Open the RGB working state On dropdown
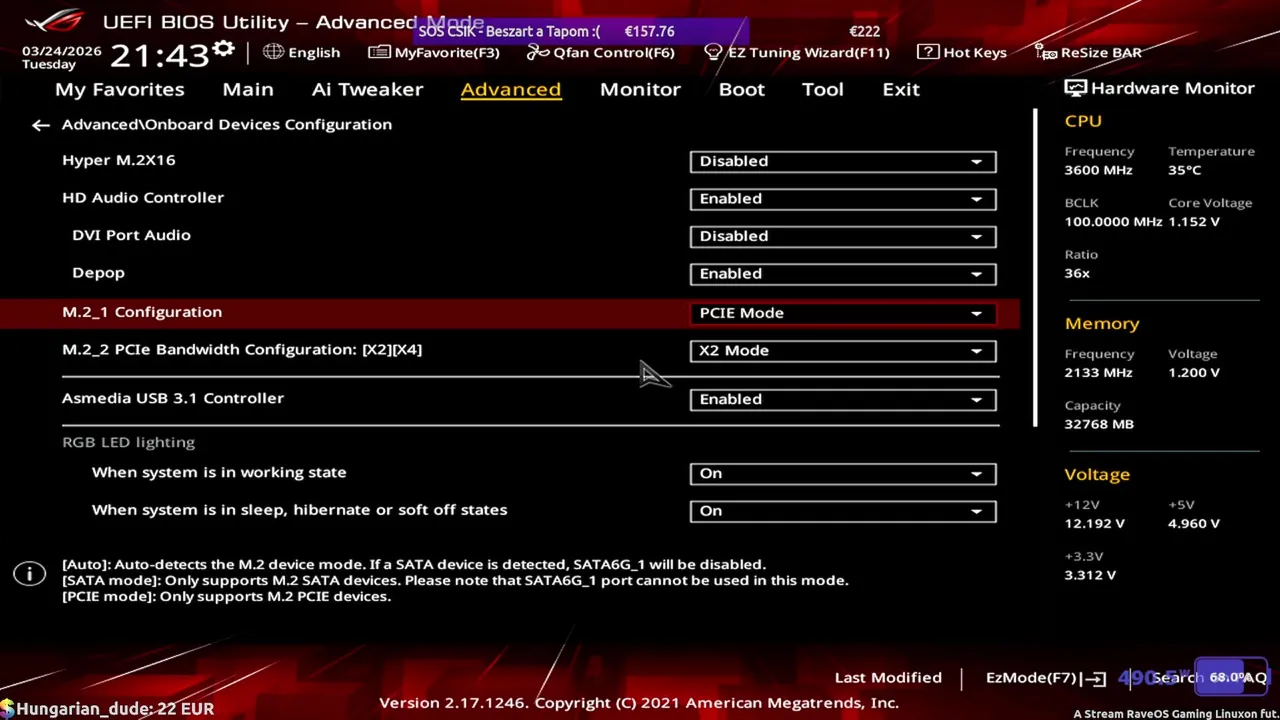1280x720 pixels. pyautogui.click(x=843, y=474)
